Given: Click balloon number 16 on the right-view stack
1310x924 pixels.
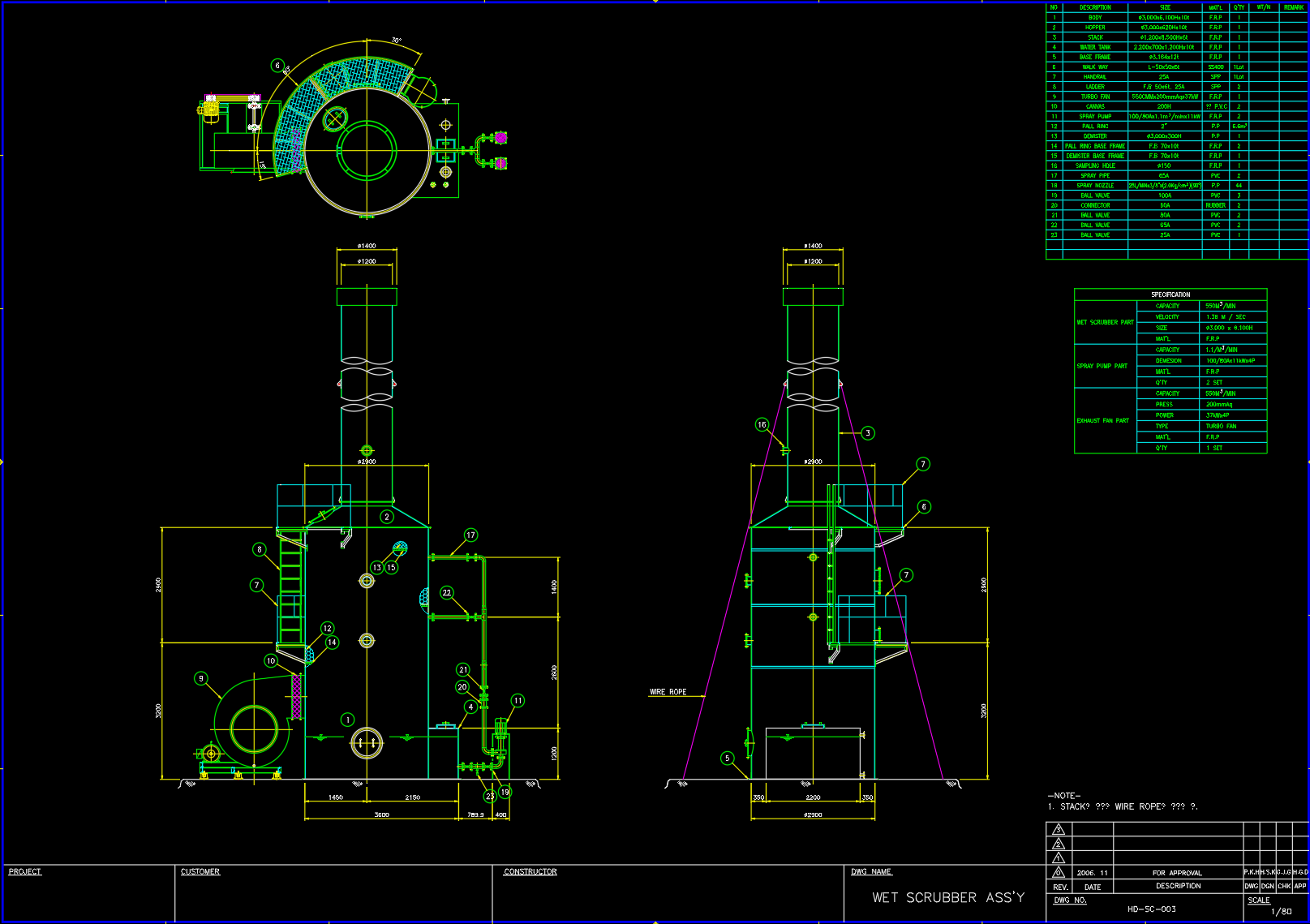Looking at the screenshot, I should coord(762,424).
